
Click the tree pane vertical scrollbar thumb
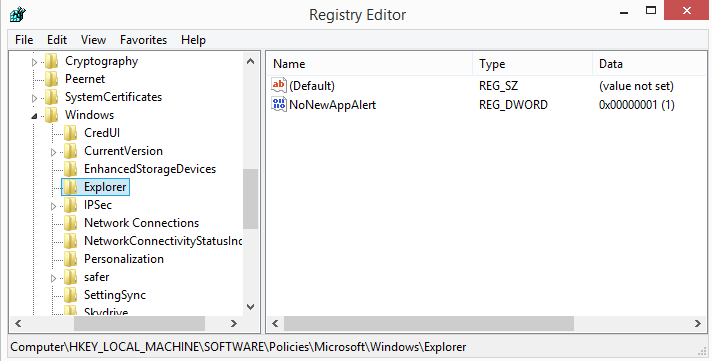(x=250, y=199)
